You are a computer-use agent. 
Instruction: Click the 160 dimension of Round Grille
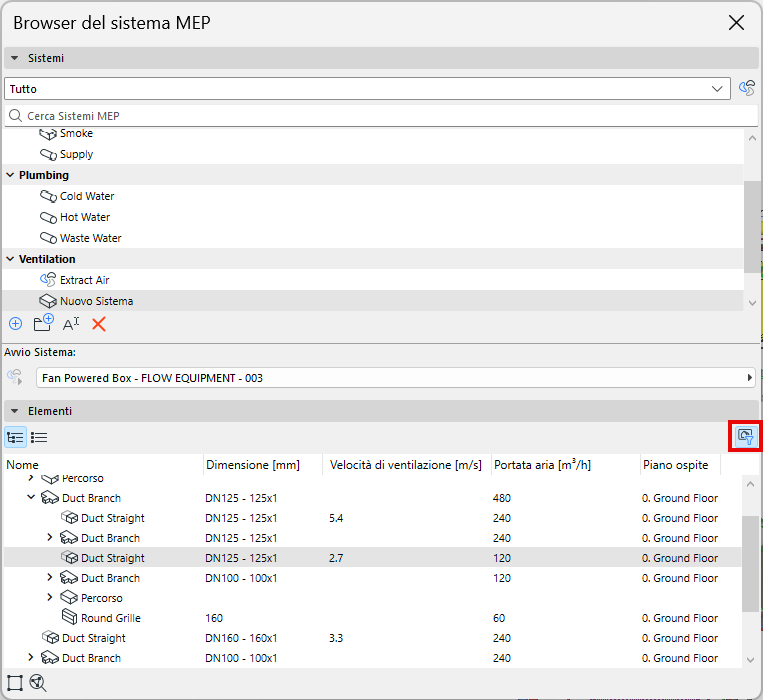(214, 618)
